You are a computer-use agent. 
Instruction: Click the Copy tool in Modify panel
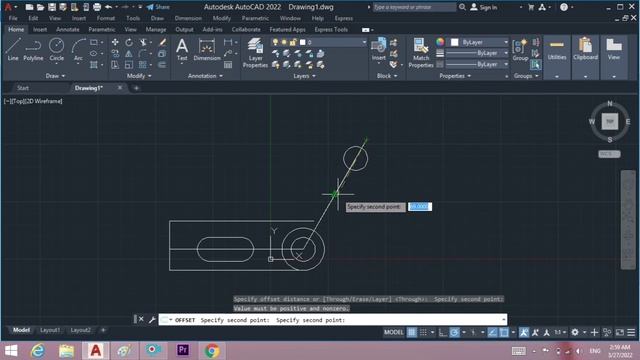click(115, 53)
